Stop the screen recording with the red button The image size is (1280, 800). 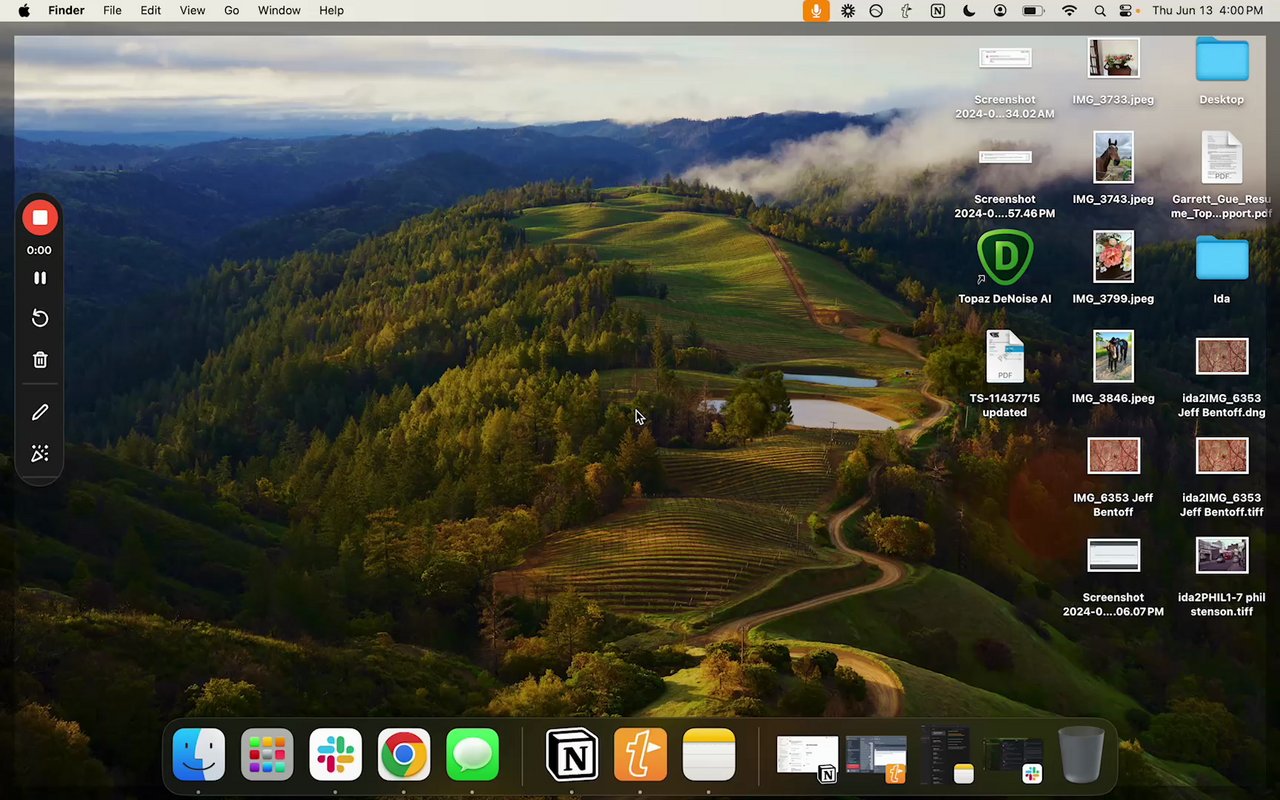pyautogui.click(x=40, y=217)
